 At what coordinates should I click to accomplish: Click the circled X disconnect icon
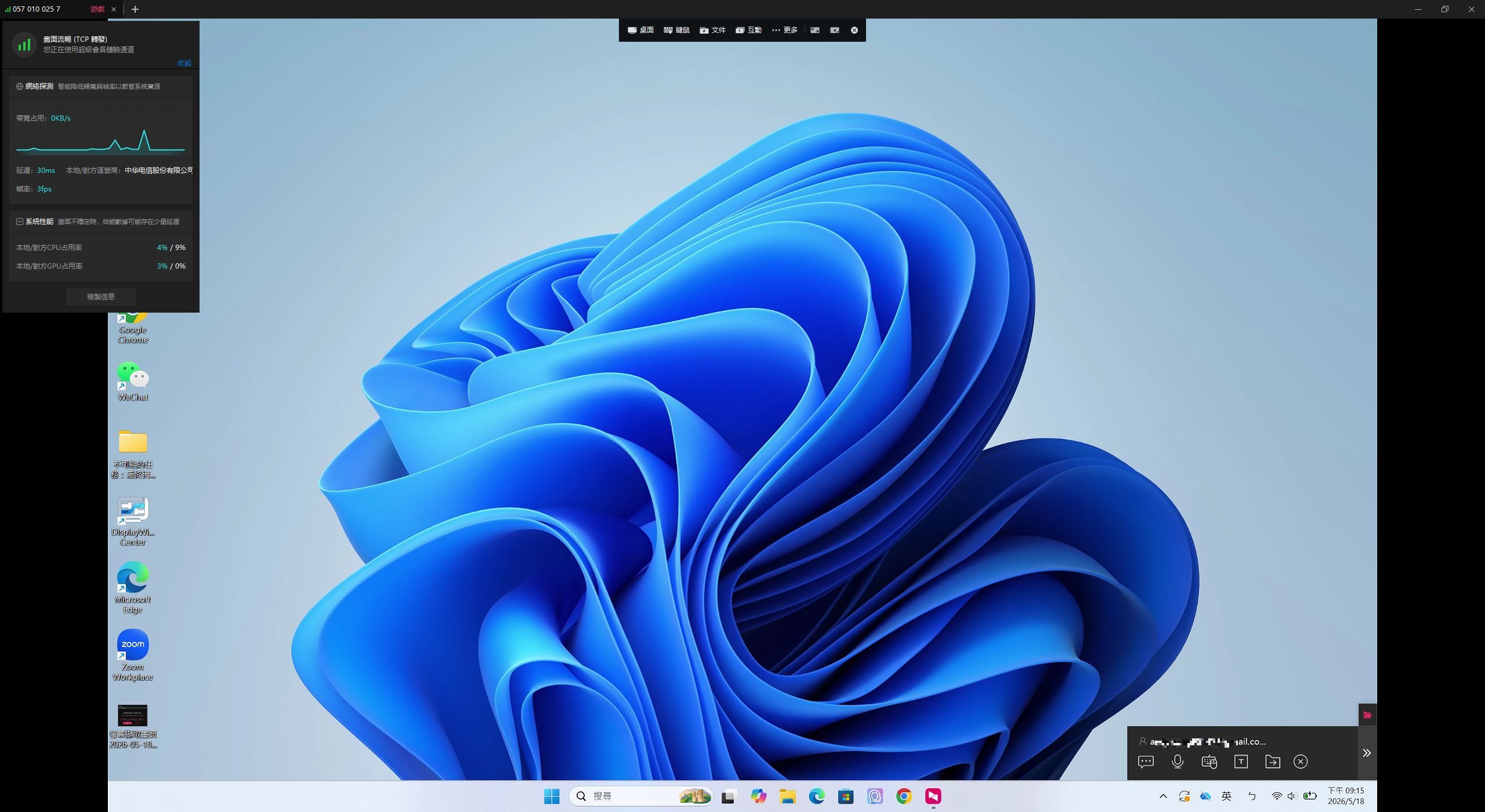pos(1301,762)
